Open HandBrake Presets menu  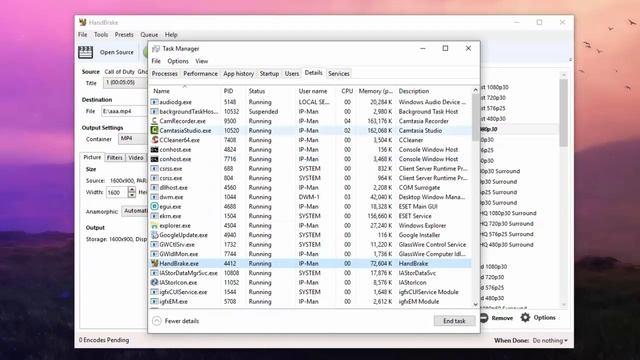[x=124, y=35]
